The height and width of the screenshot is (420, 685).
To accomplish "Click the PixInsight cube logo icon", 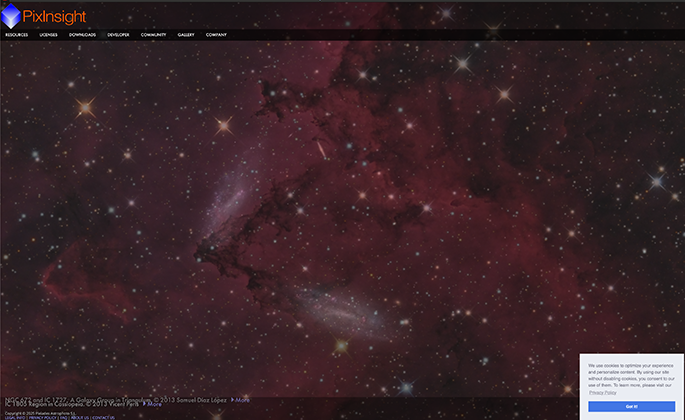I will [x=11, y=15].
